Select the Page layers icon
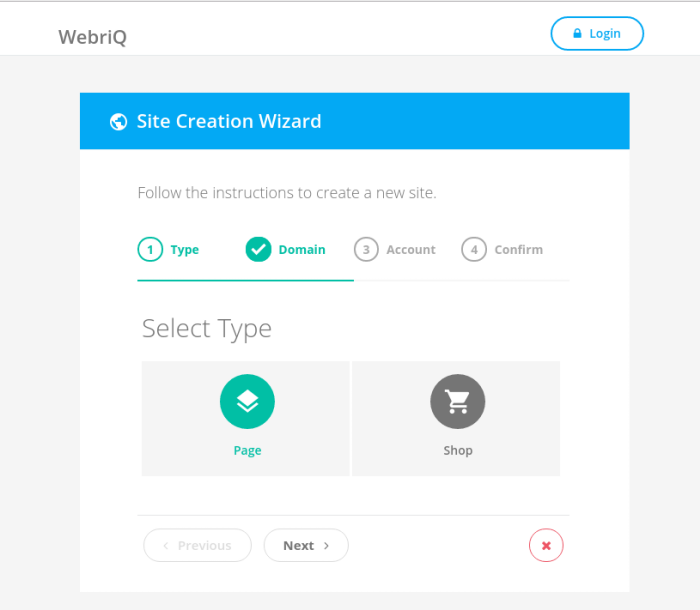This screenshot has height=610, width=700. [247, 401]
